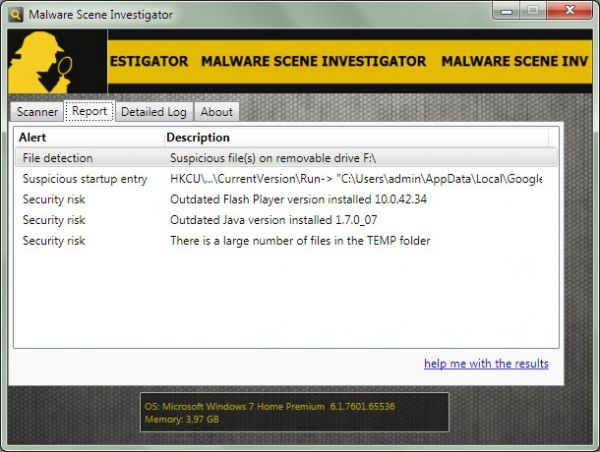Click the scrolling Malware Scene Investigator banner
Image resolution: width=600 pixels, height=452 pixels.
point(350,61)
